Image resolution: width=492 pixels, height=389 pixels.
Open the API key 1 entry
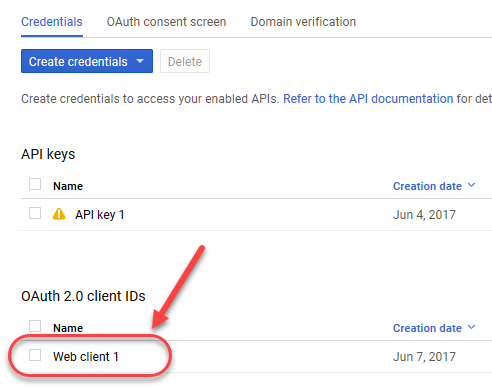(x=100, y=215)
